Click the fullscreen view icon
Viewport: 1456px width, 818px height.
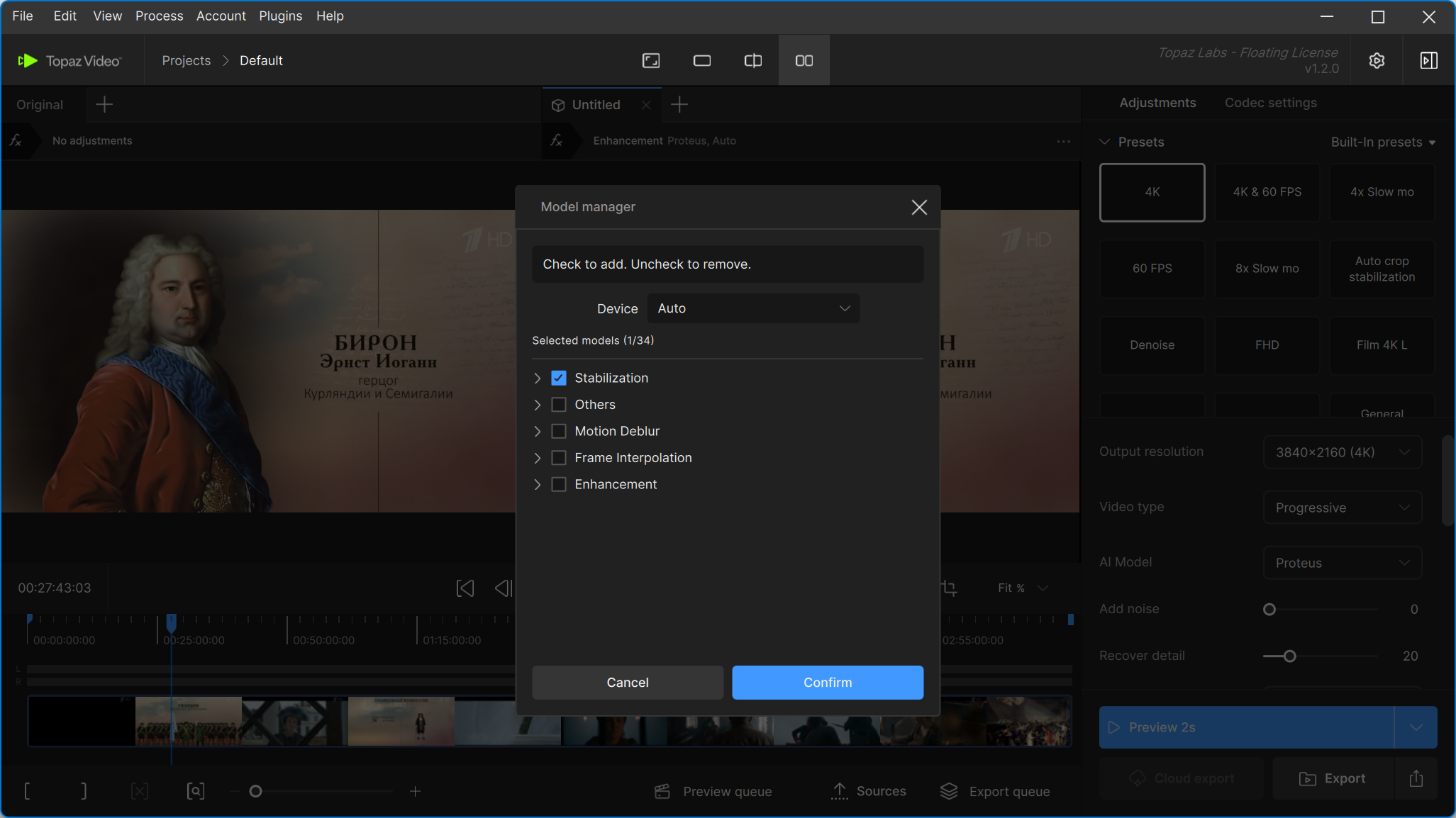(650, 61)
